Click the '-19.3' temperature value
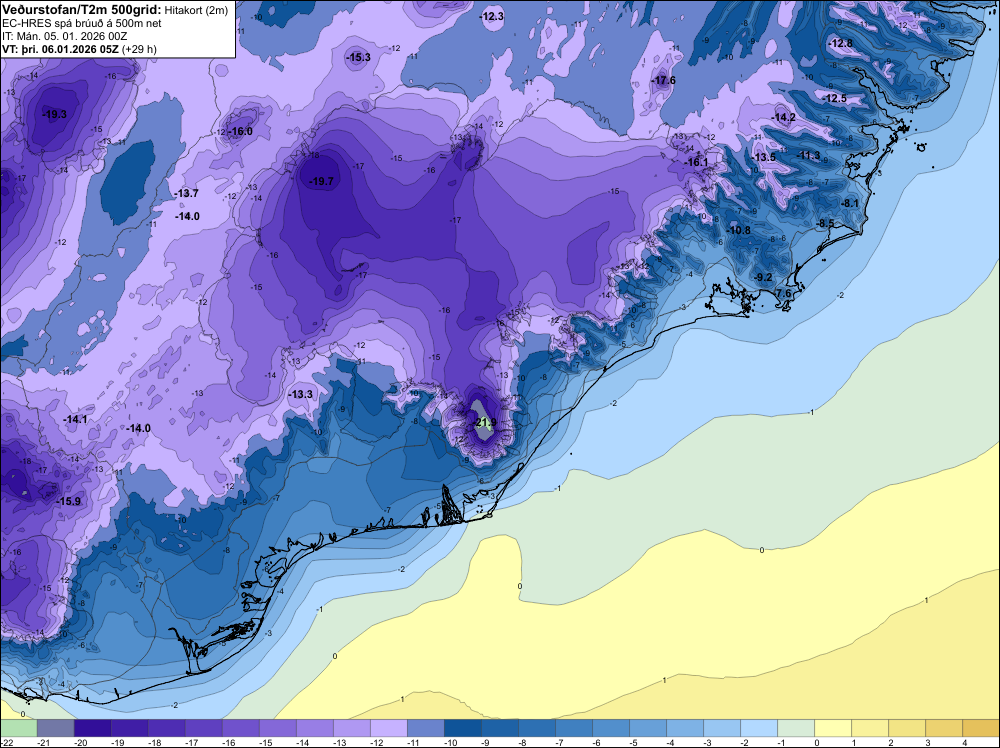 pos(54,115)
